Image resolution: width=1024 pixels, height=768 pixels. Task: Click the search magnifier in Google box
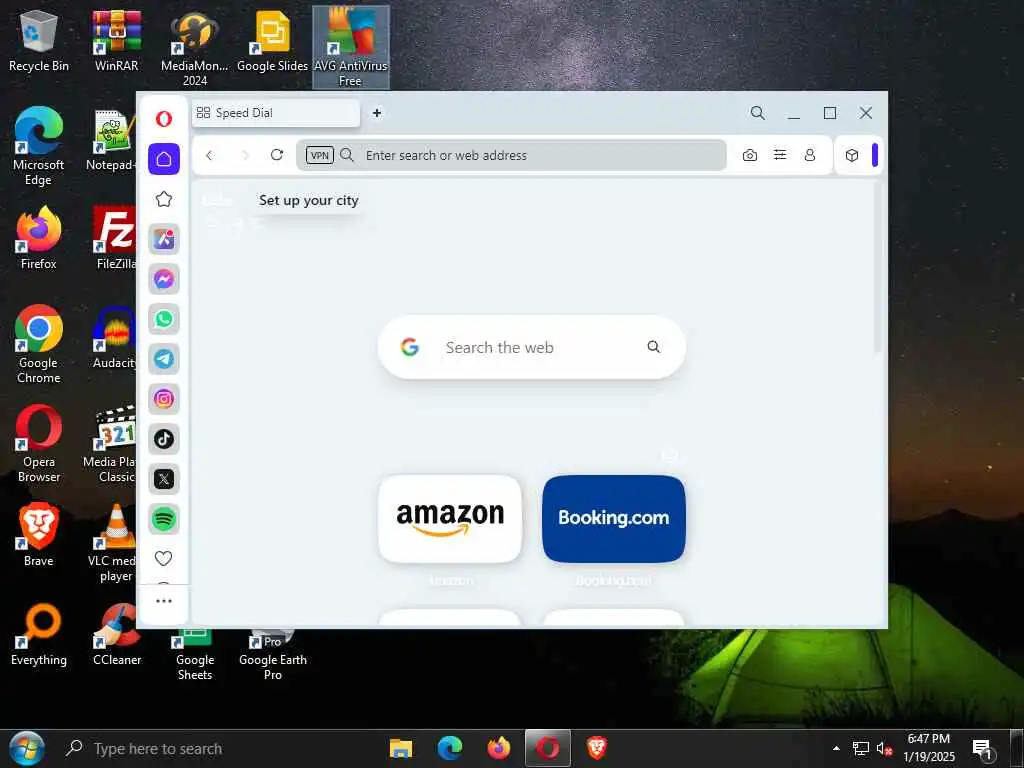pos(653,347)
